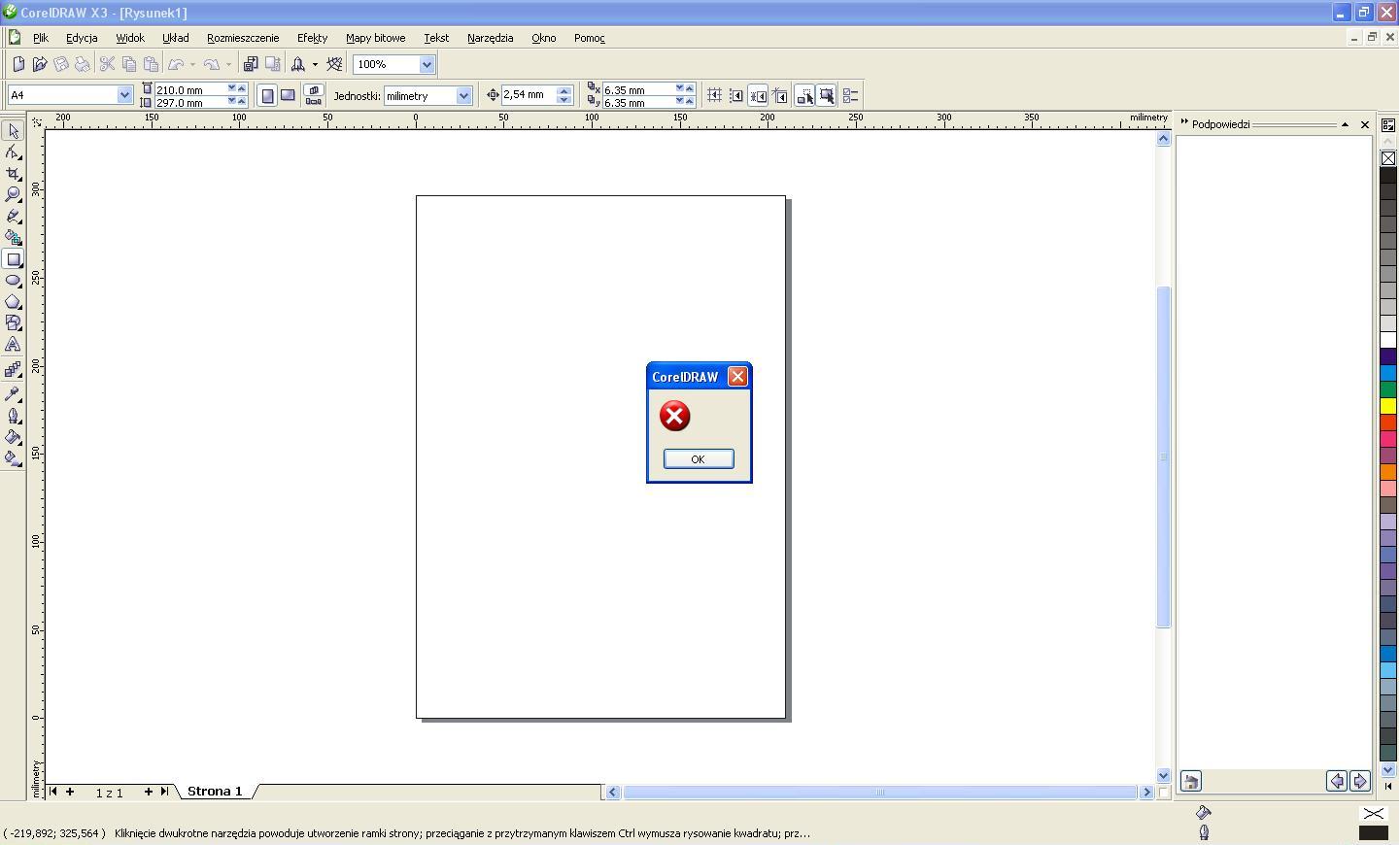This screenshot has width=1400, height=845.
Task: Select the Ellipse tool in toolbox
Action: pyautogui.click(x=14, y=281)
